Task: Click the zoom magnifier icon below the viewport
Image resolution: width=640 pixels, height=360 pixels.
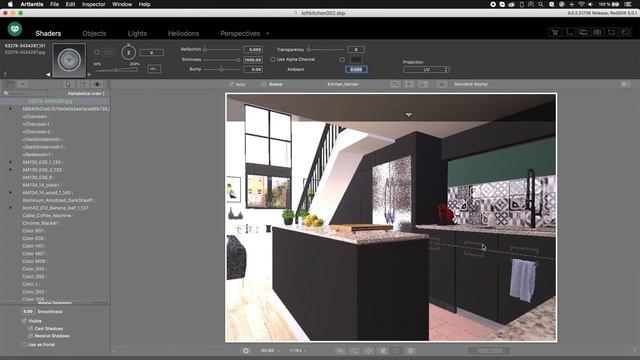Action: 340,351
